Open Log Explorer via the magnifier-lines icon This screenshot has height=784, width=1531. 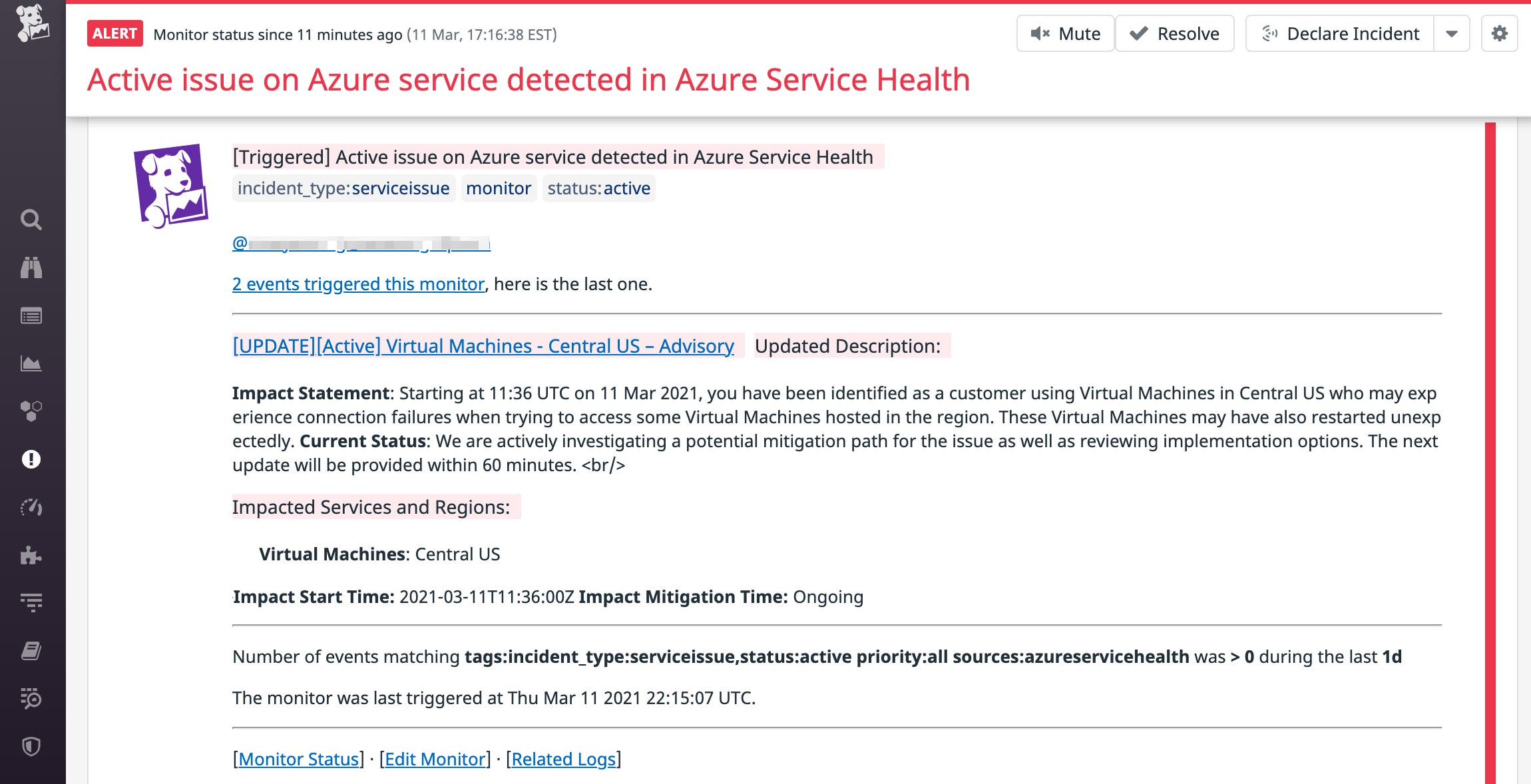(x=31, y=699)
